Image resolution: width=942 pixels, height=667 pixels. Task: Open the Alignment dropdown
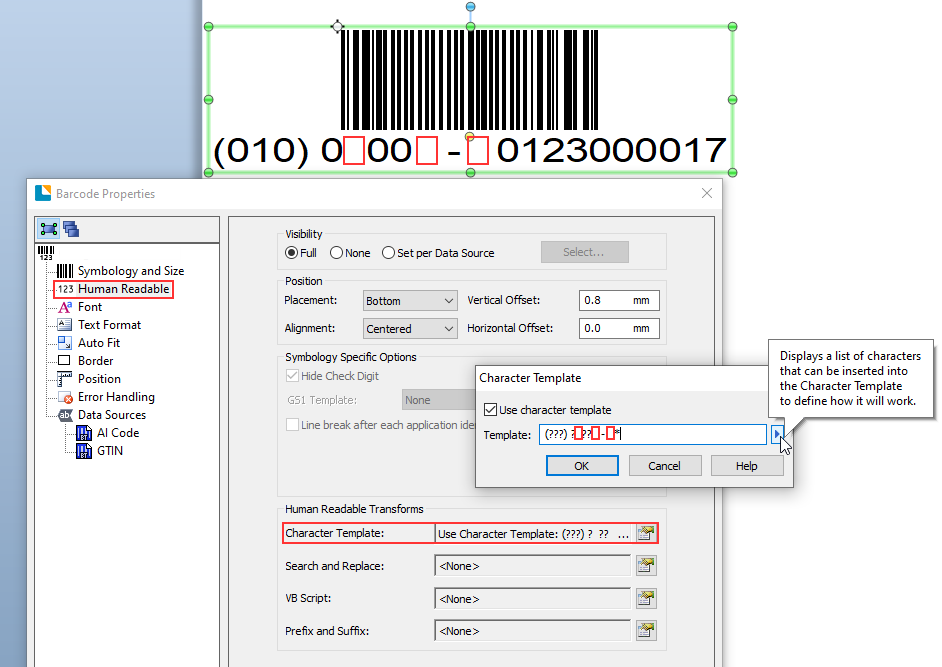click(x=410, y=329)
